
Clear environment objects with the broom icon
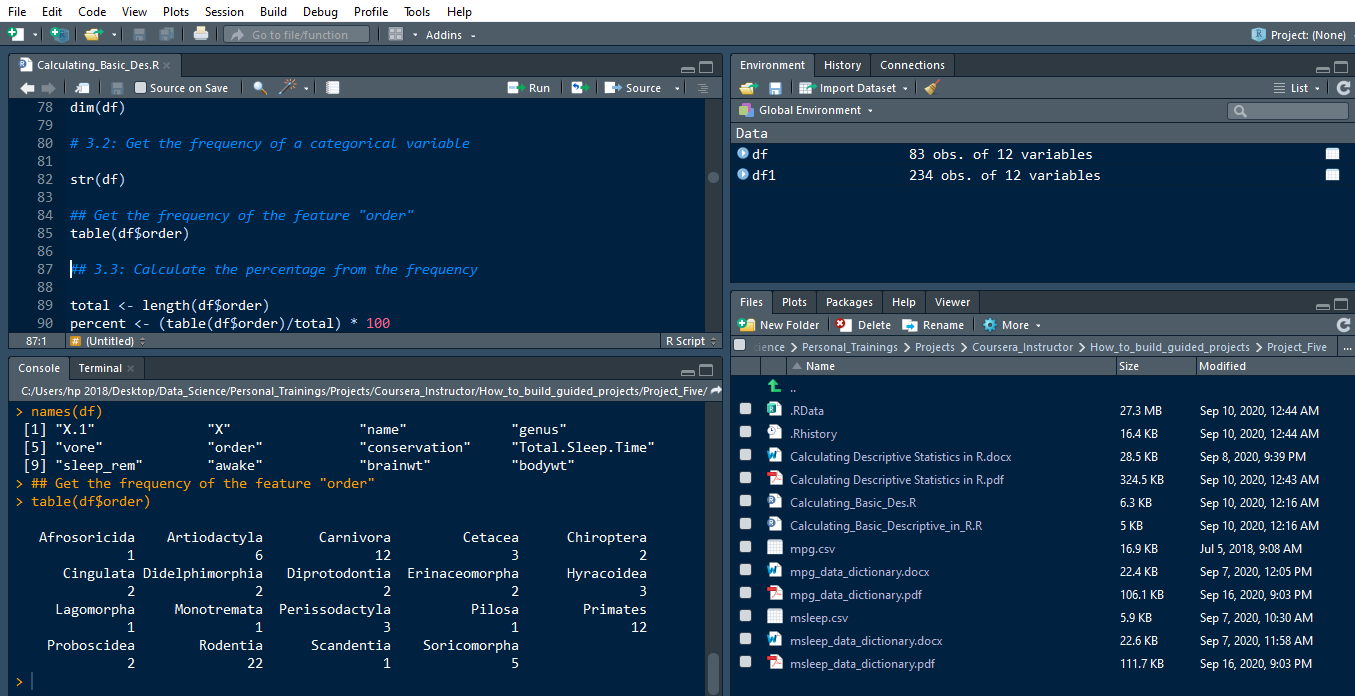coord(932,88)
